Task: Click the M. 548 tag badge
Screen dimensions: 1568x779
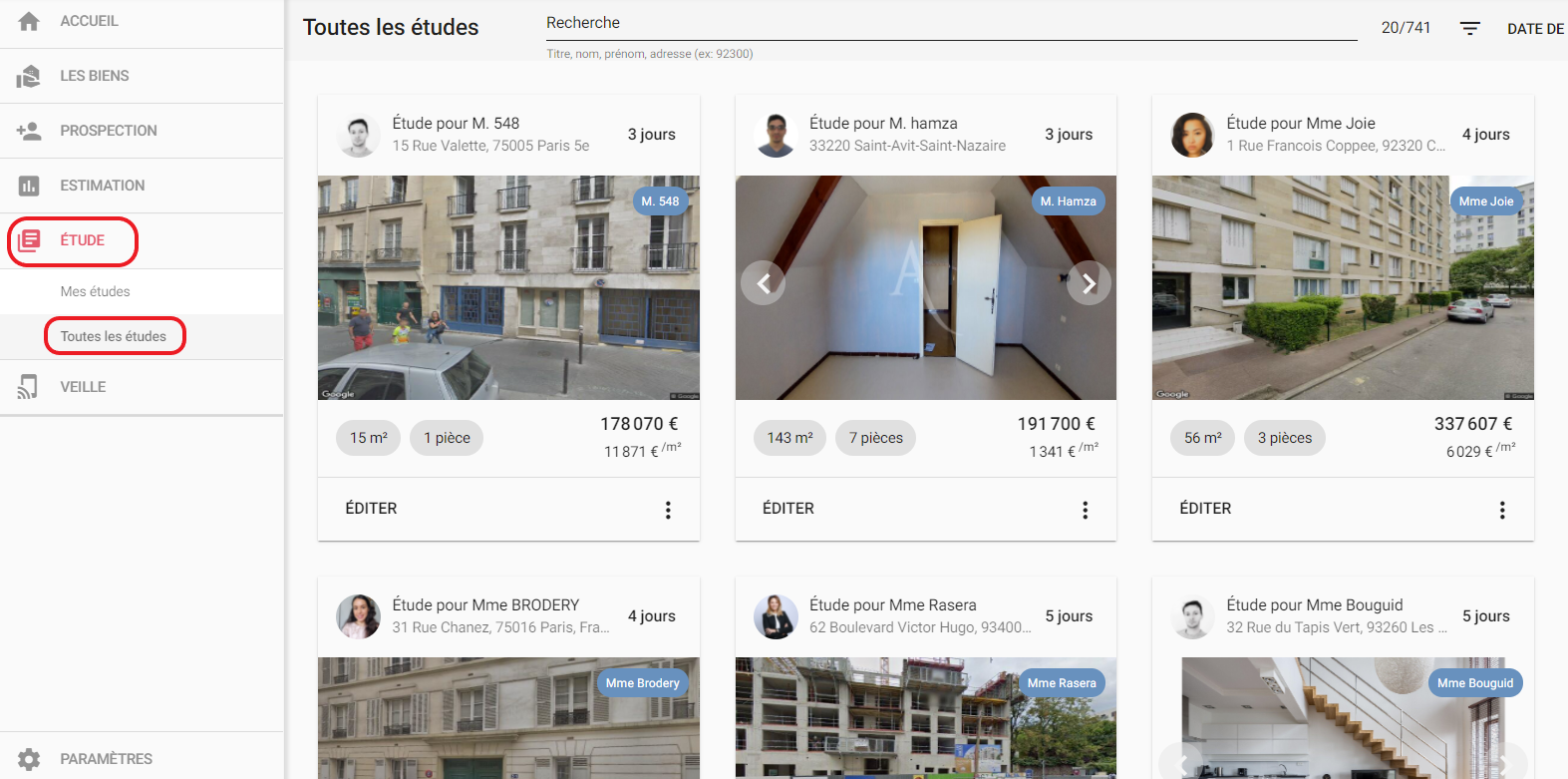Action: coord(660,201)
